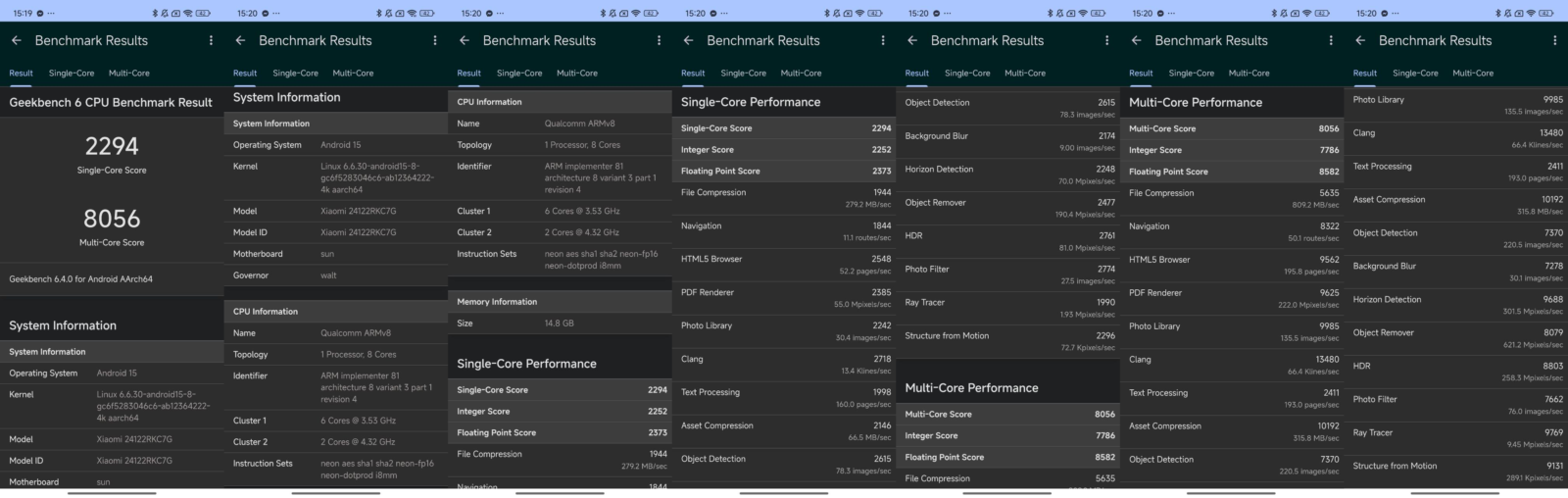1568x498 pixels.
Task: Open overflow menu on the 15:19 screen
Action: [211, 40]
